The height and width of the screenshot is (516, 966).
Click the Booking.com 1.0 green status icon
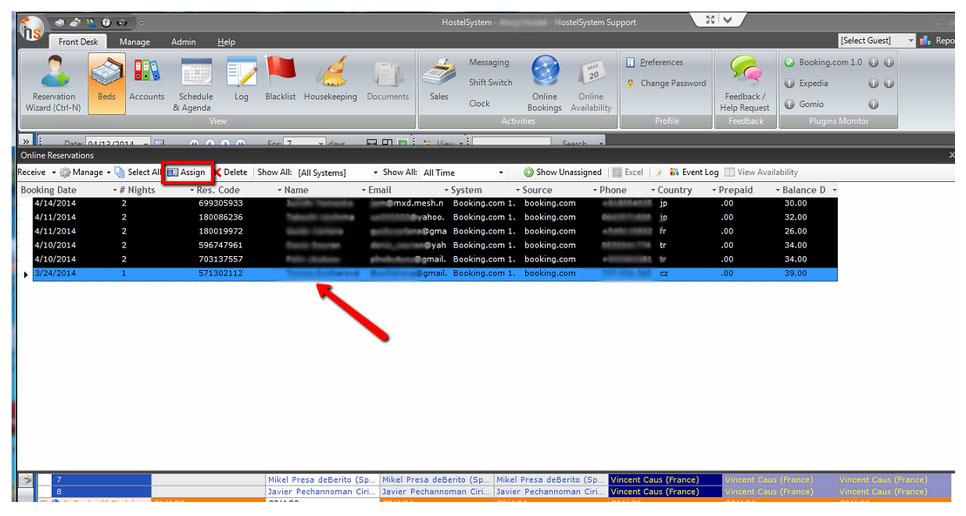tap(789, 62)
